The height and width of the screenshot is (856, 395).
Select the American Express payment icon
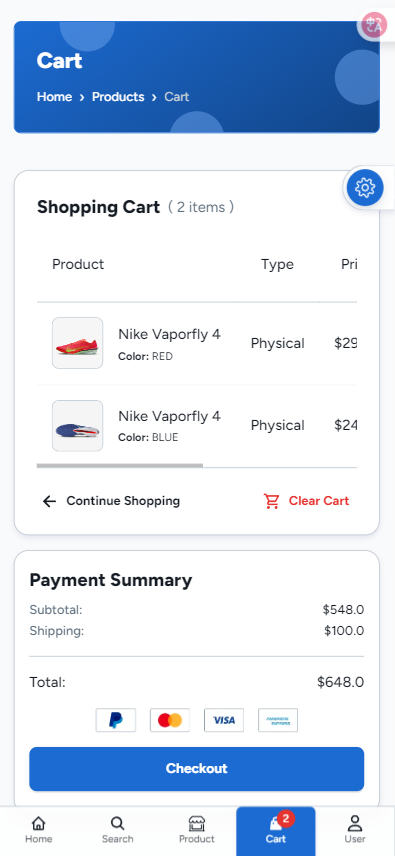[x=278, y=720]
